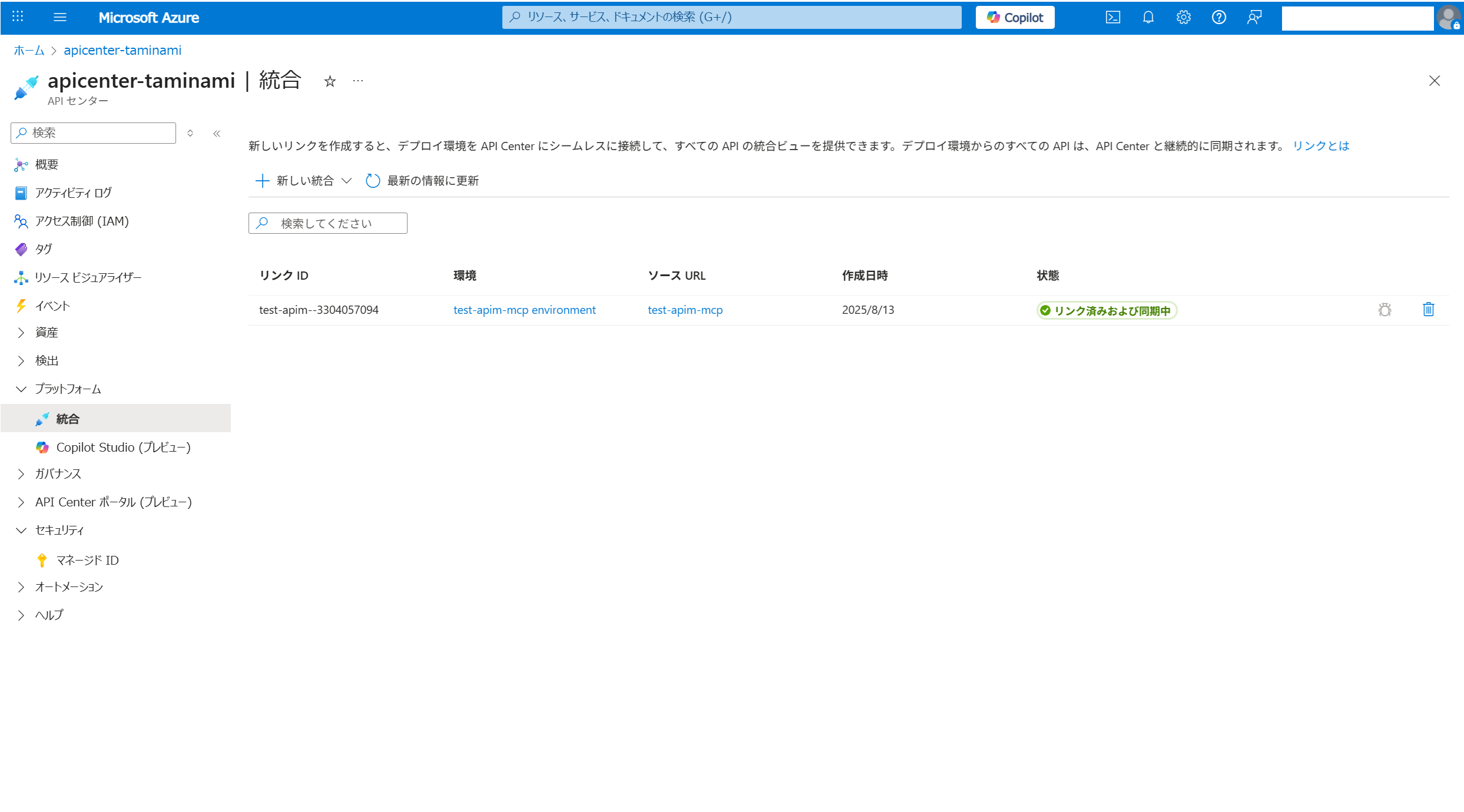Click the account avatar
1464x812 pixels.
pos(1448,17)
